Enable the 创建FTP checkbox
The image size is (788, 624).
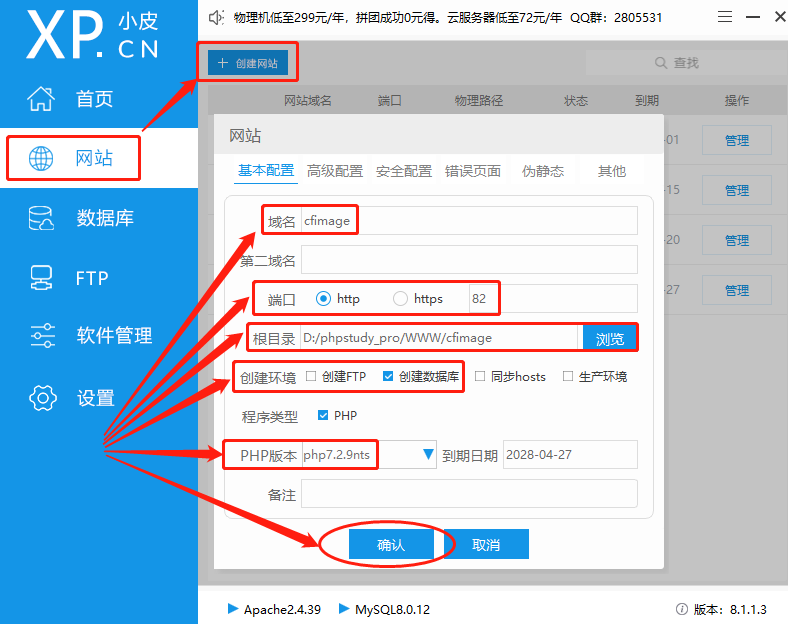311,376
